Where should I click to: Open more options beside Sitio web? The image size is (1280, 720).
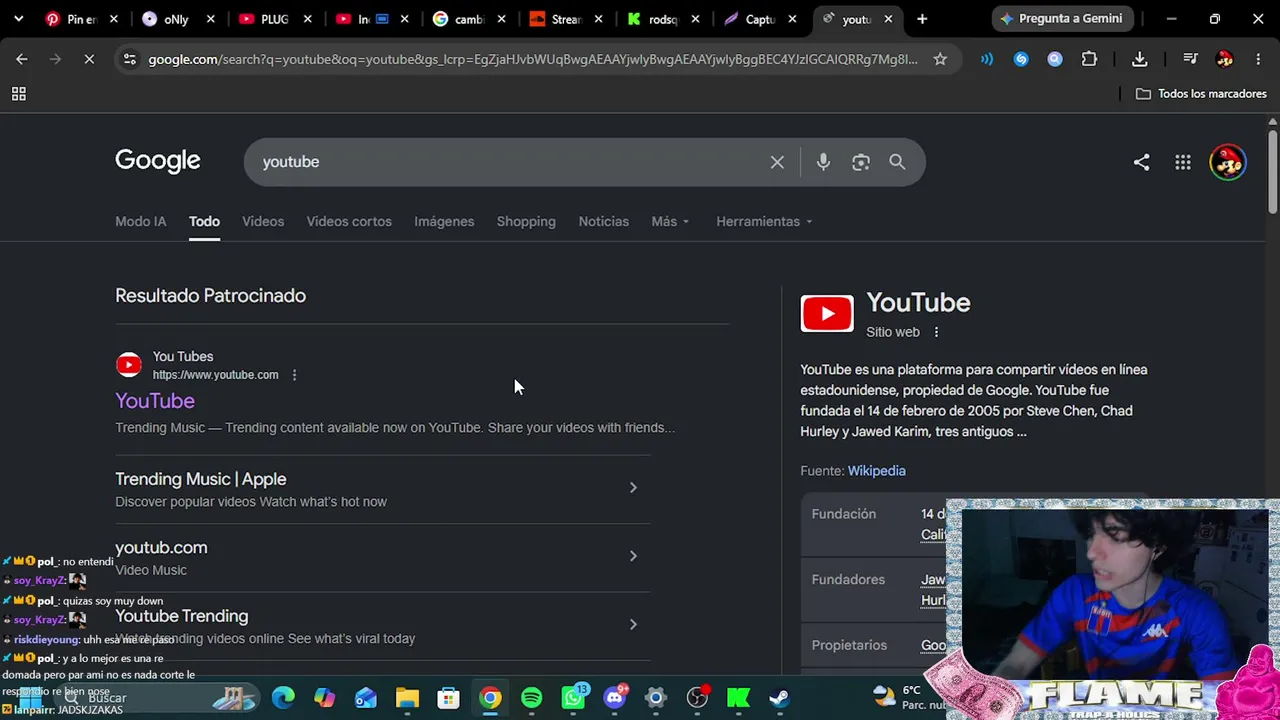936,332
